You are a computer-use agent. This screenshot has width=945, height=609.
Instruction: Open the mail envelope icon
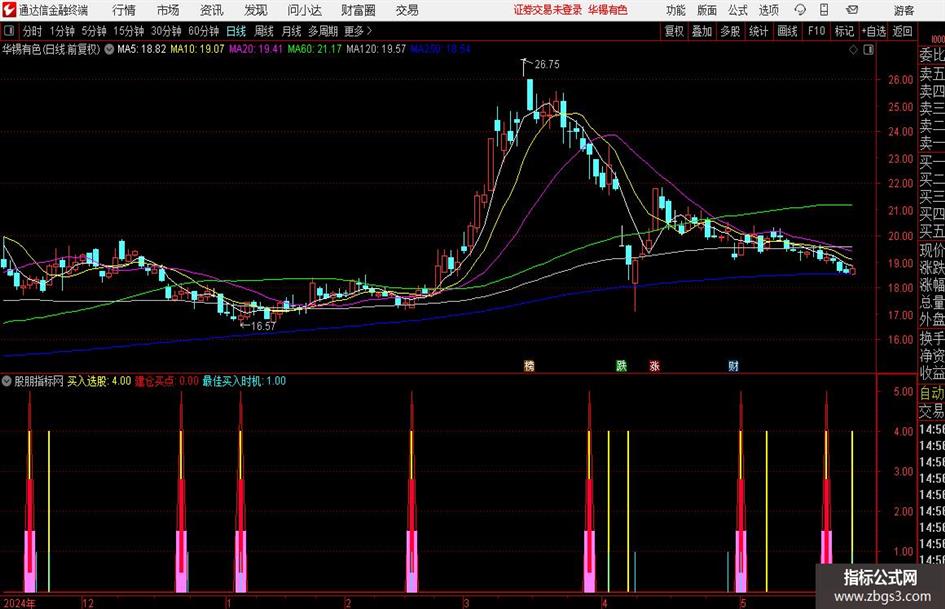tap(852, 10)
